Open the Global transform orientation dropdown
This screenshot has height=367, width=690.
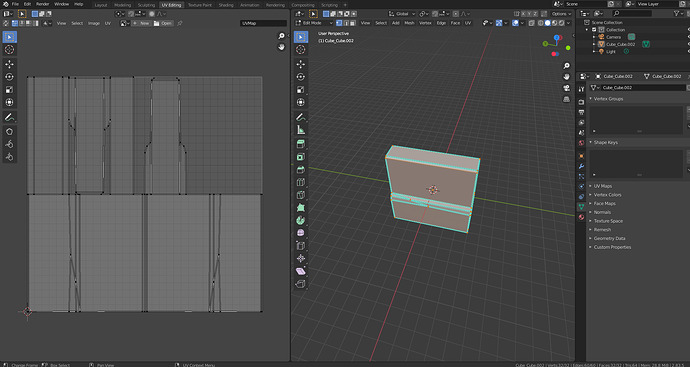[x=402, y=14]
